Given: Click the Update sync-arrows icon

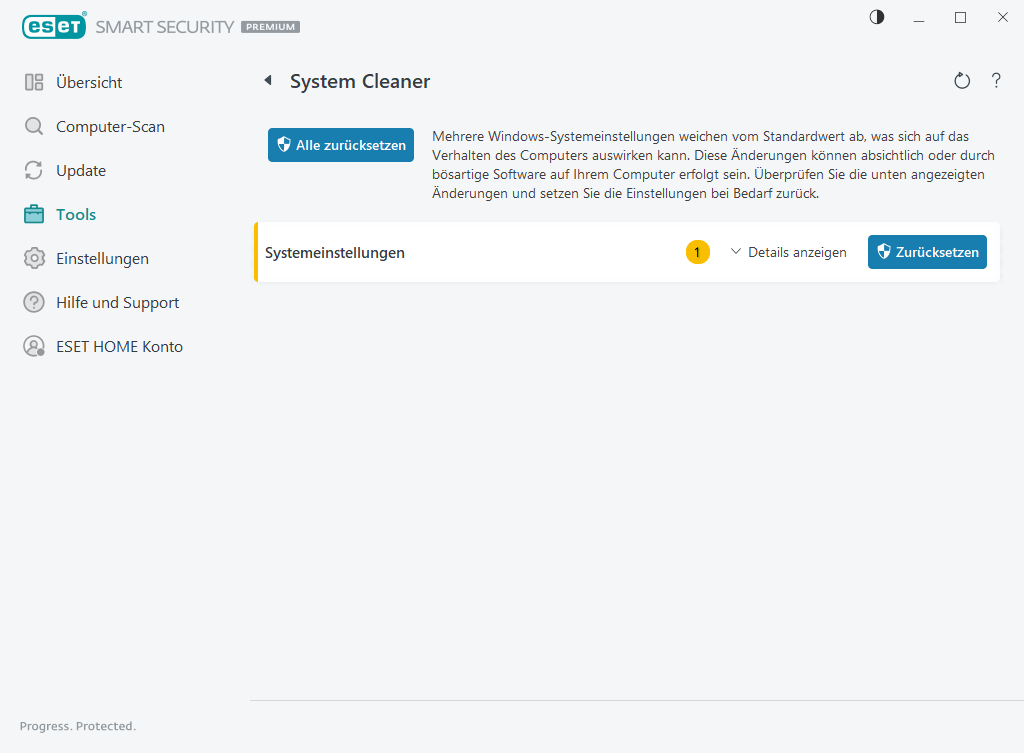Looking at the screenshot, I should (x=33, y=170).
